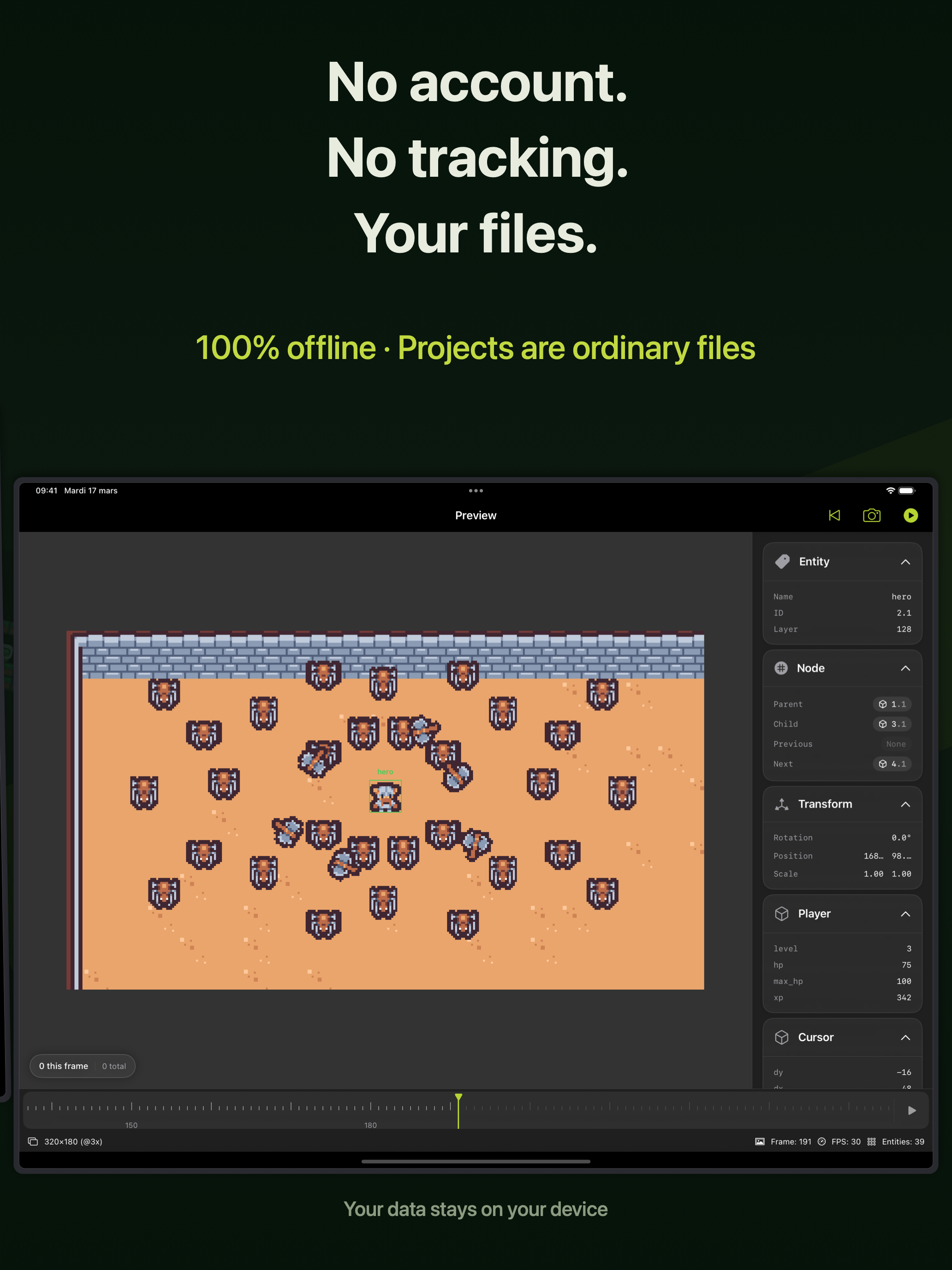
Task: Click the '320×180 (@3x)' status text
Action: (73, 1141)
